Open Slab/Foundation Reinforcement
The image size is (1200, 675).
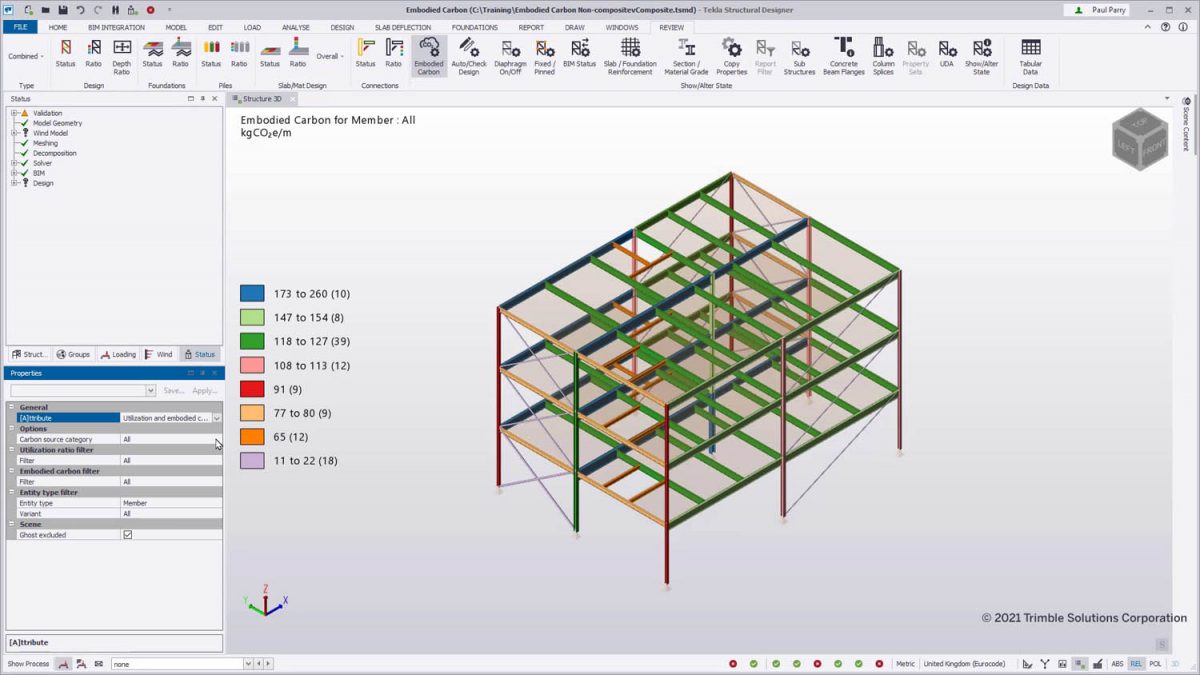(x=630, y=57)
